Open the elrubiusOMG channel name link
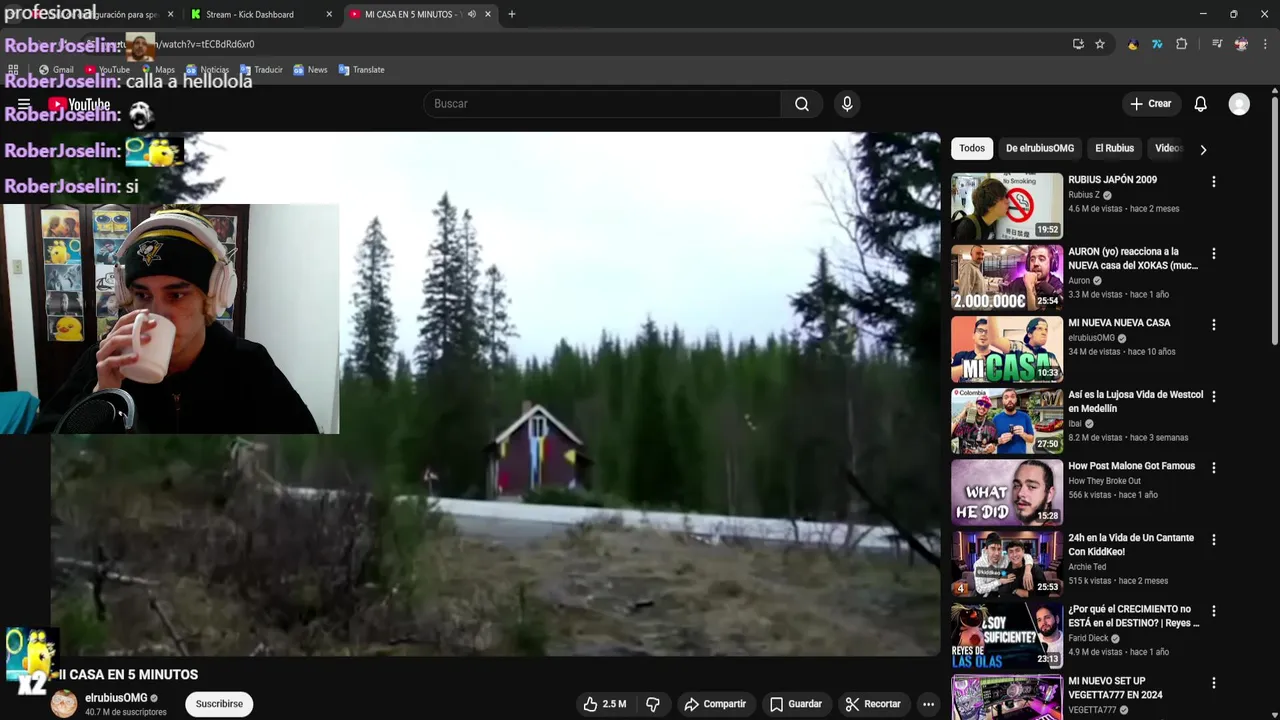1280x720 pixels. pyautogui.click(x=116, y=698)
